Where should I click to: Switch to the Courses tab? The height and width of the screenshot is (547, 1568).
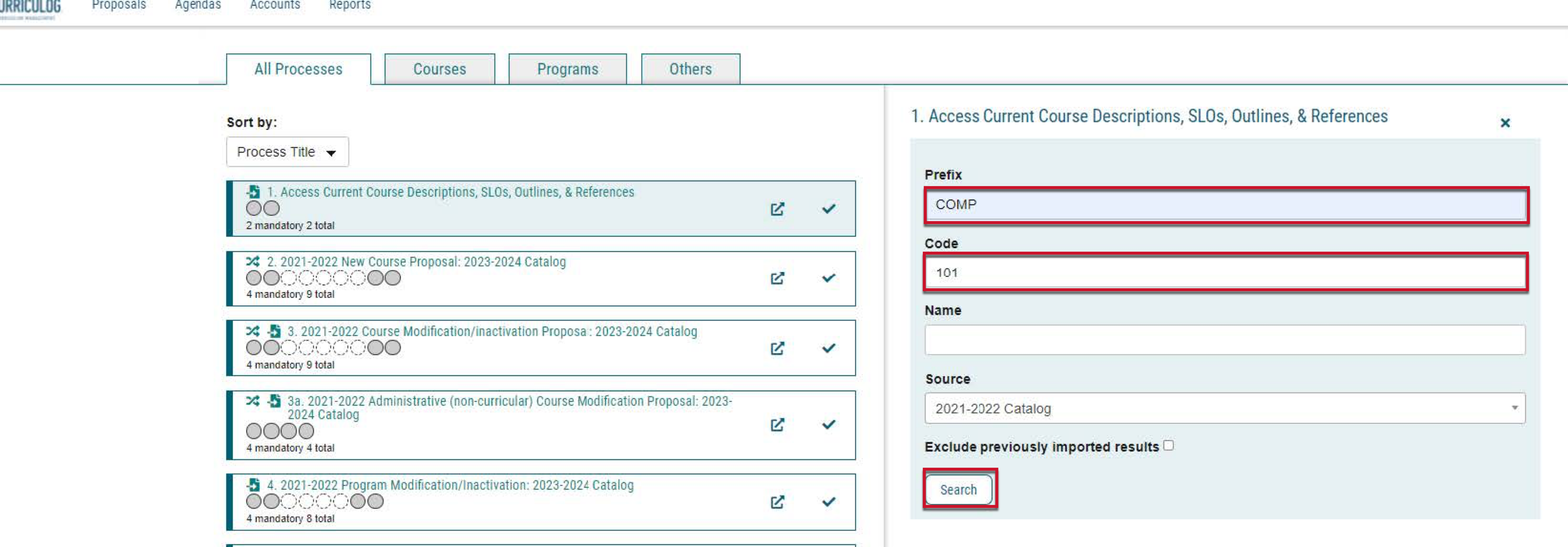[439, 69]
